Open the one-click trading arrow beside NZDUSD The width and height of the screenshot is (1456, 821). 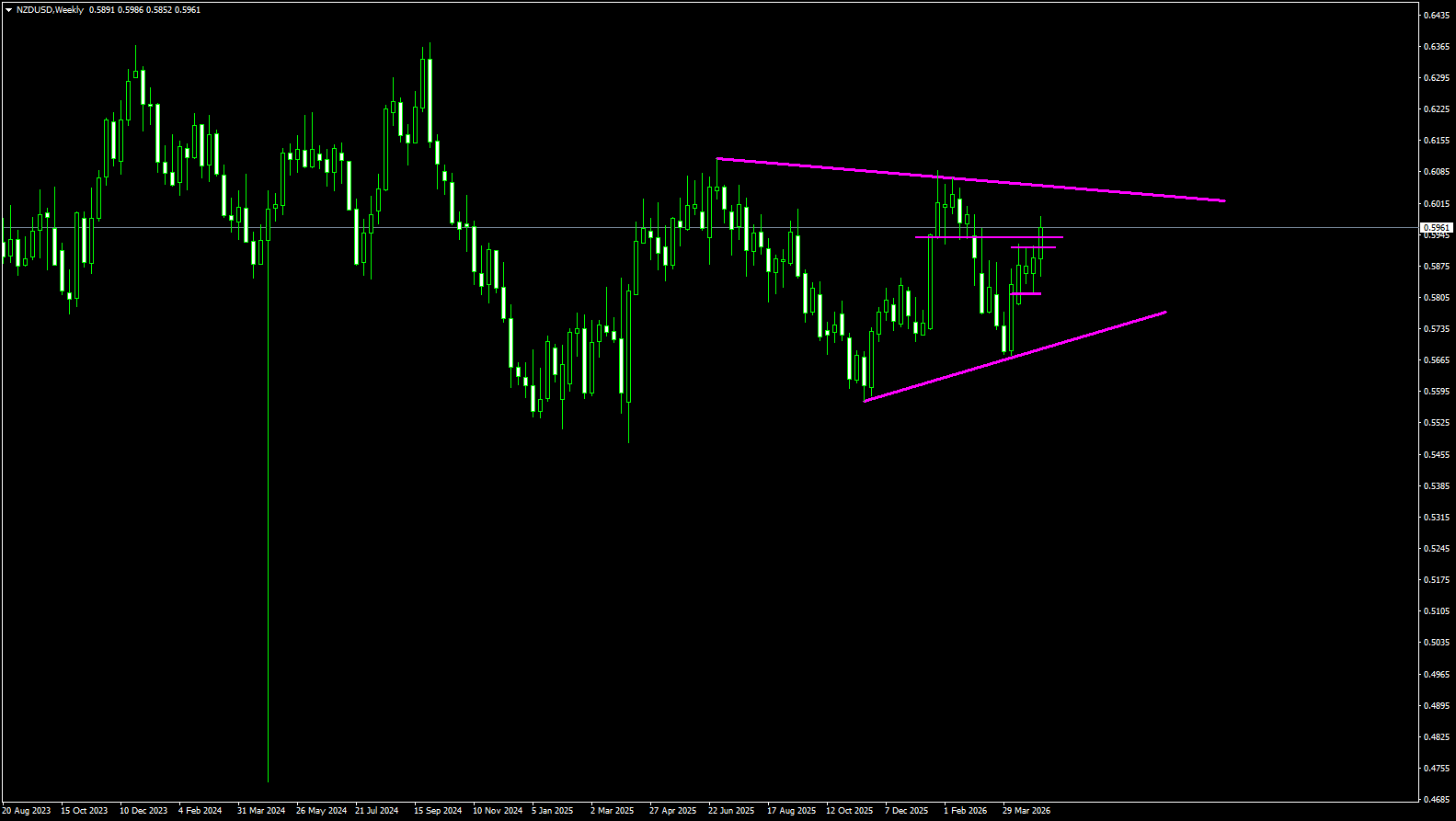[x=8, y=10]
